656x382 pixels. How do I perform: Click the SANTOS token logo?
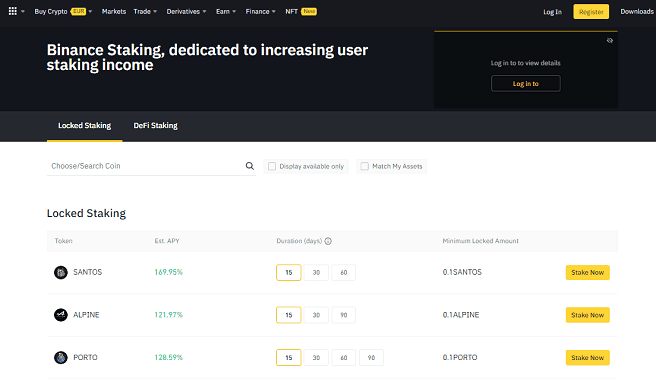pos(61,272)
